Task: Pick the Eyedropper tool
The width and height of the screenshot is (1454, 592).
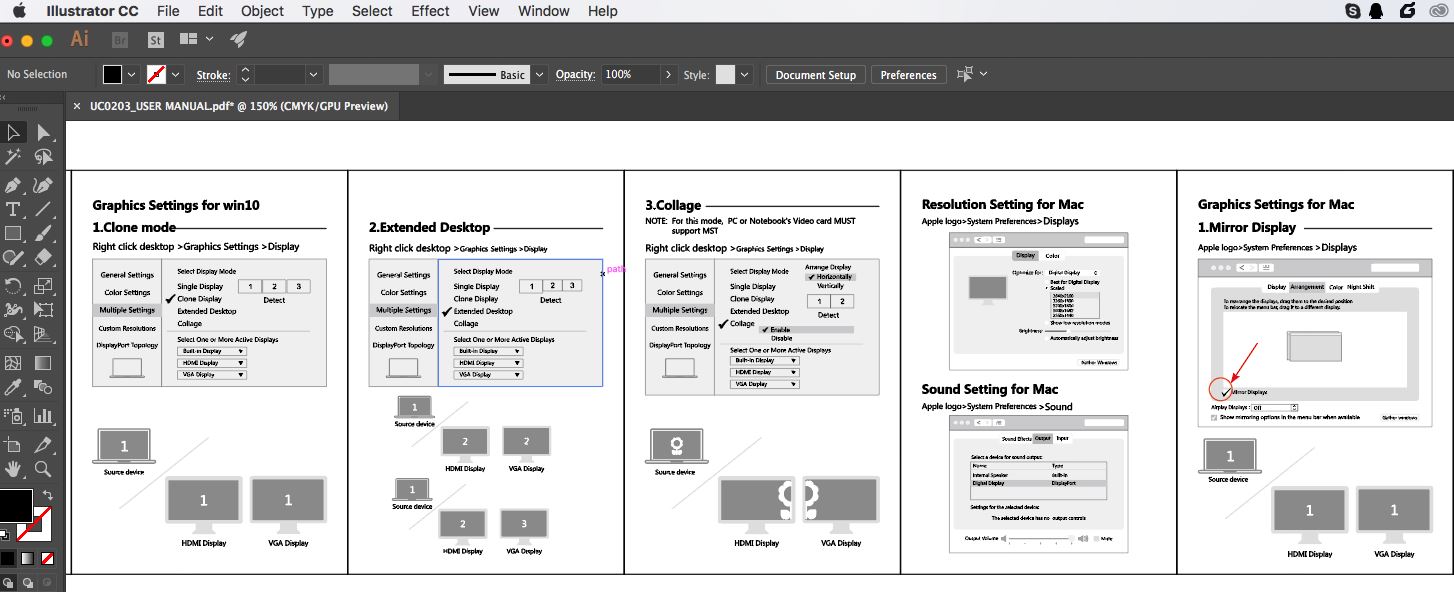Action: [x=14, y=388]
